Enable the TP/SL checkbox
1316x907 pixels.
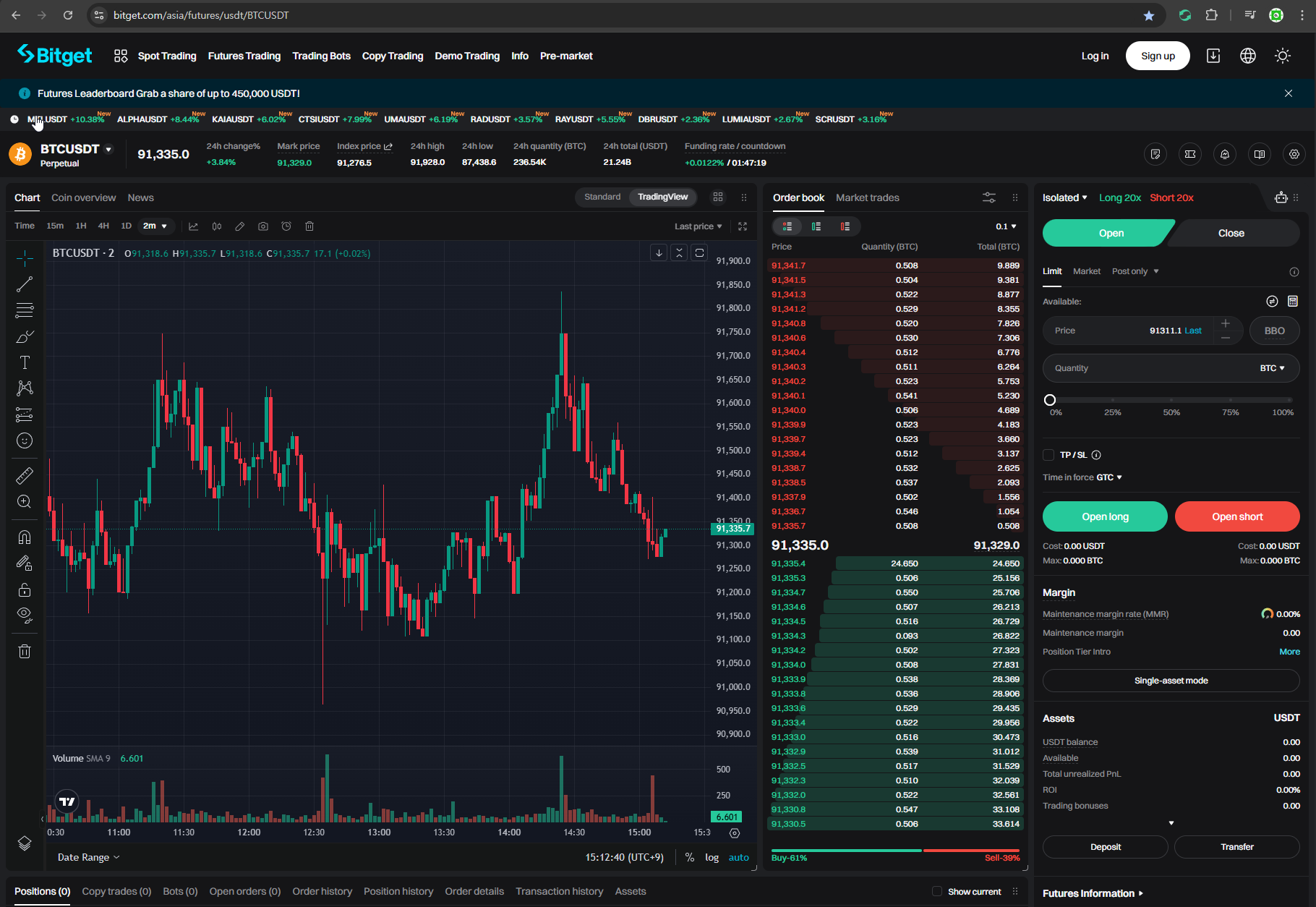[1048, 455]
